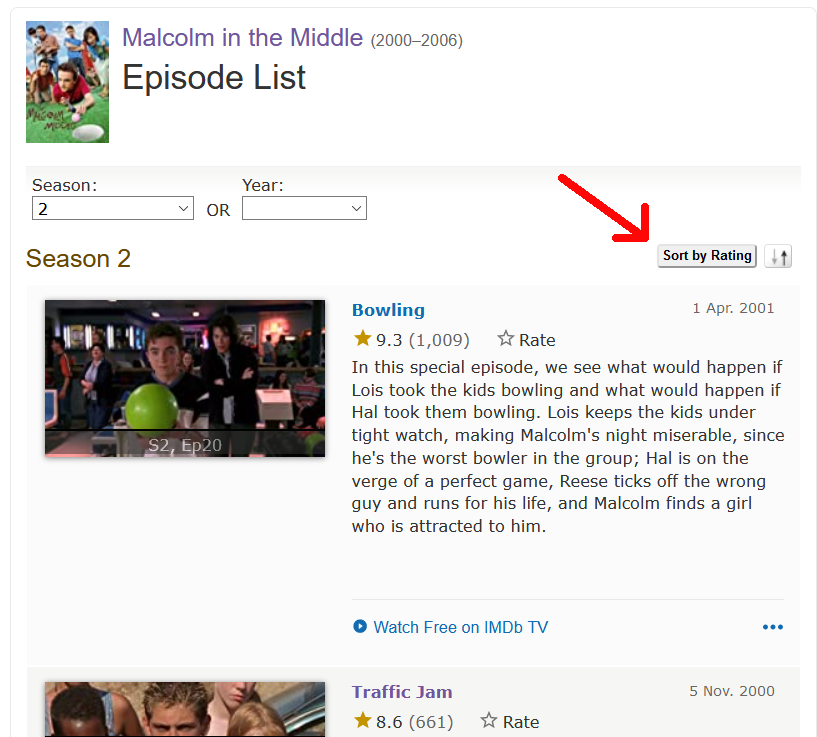
Task: Open the three-dots more options menu
Action: (x=773, y=627)
